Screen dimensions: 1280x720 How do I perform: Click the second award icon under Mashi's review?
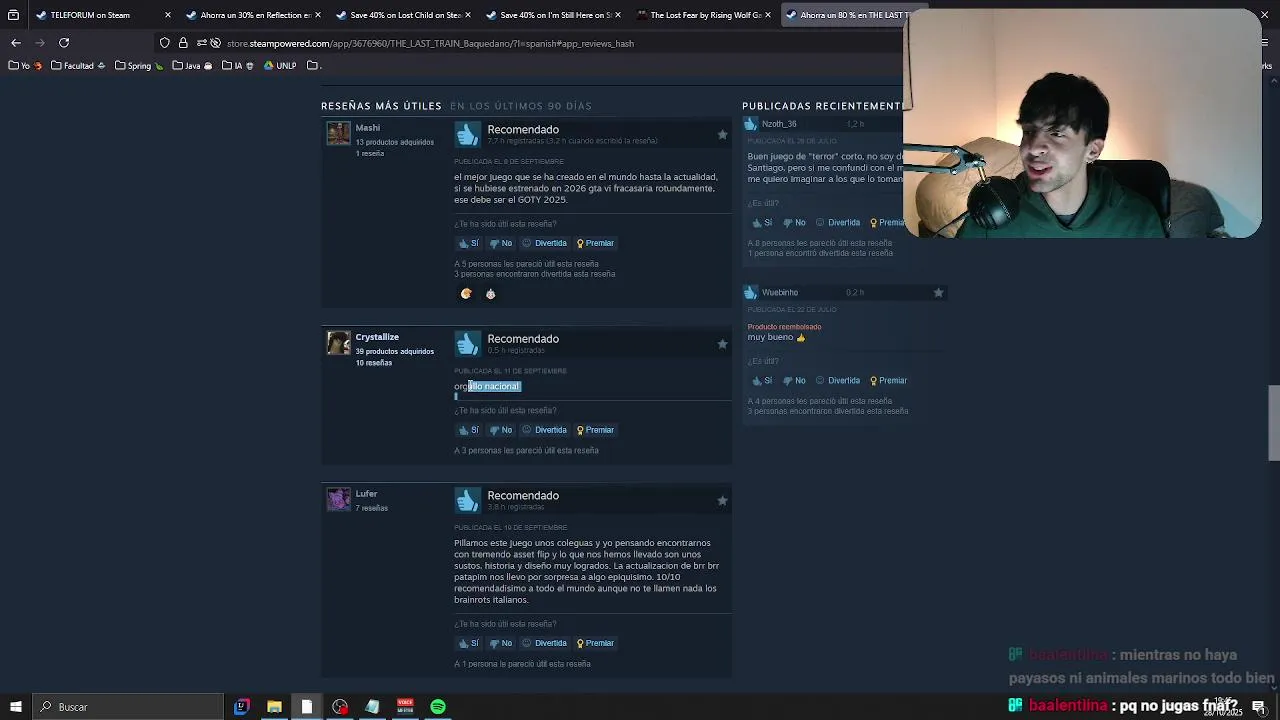pyautogui.click(x=490, y=294)
